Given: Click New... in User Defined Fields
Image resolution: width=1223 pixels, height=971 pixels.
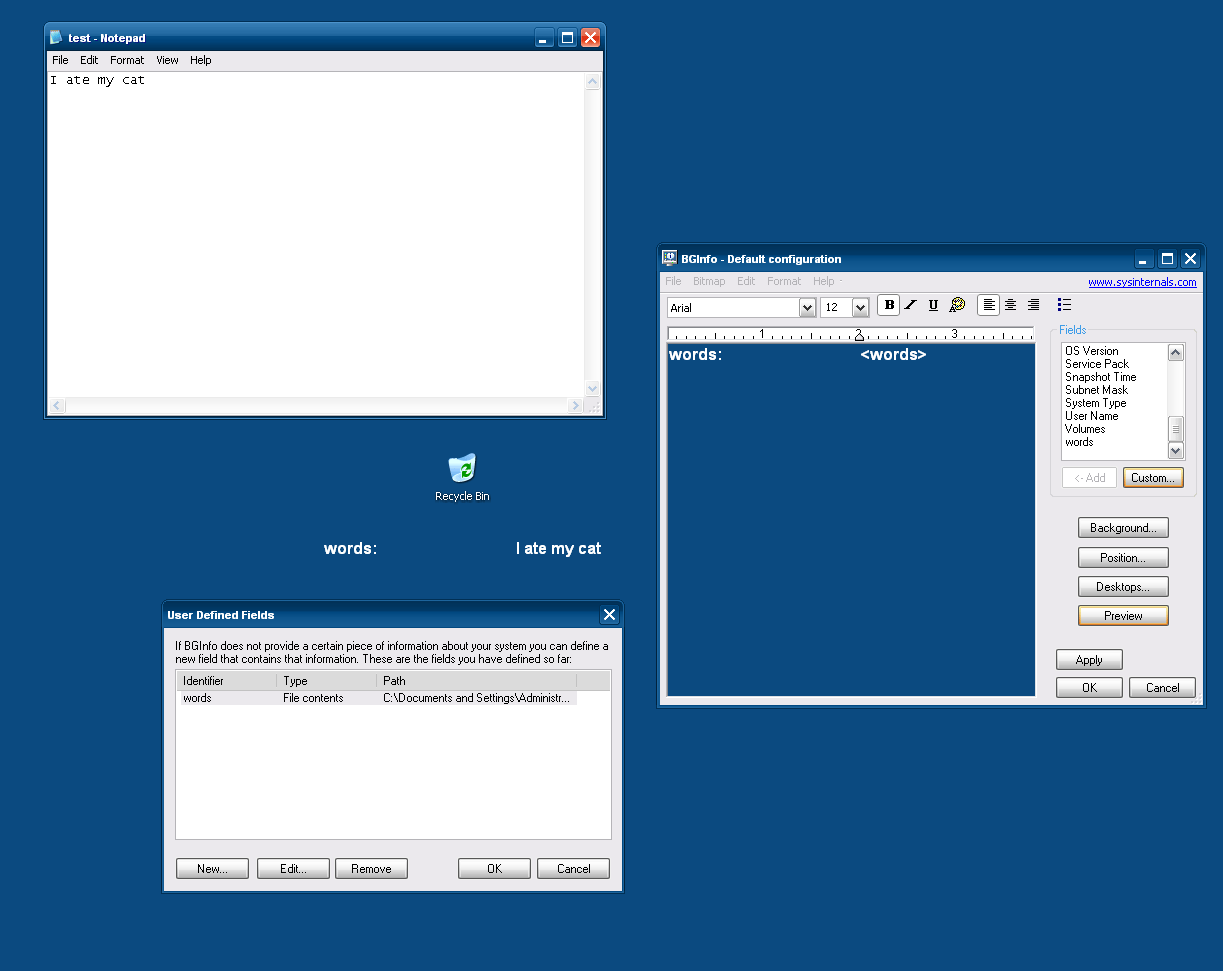Looking at the screenshot, I should [x=212, y=869].
